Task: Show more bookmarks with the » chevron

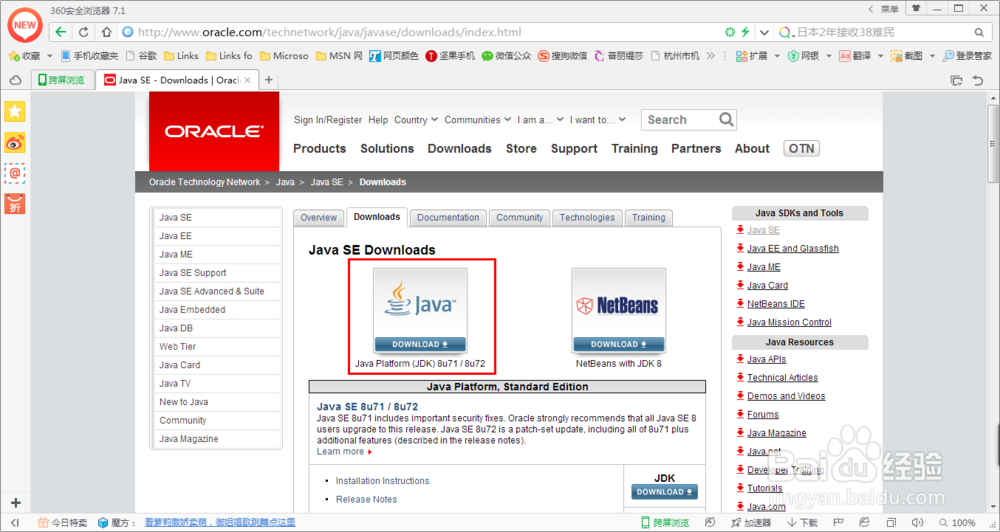Action: [x=710, y=56]
